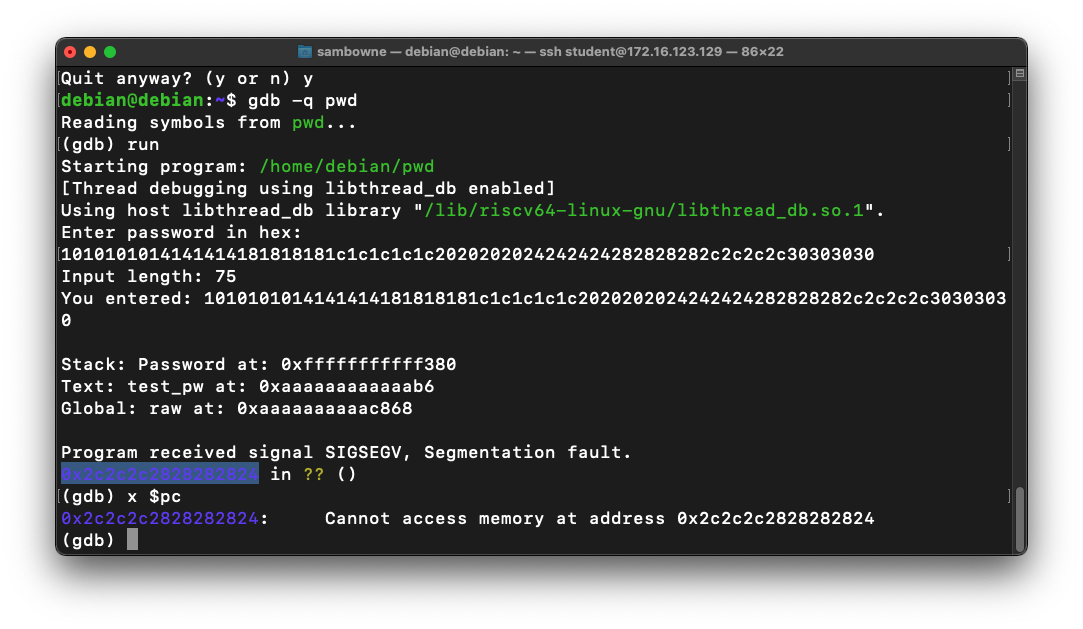
Task: Click the red close window button
Action: pos(70,52)
